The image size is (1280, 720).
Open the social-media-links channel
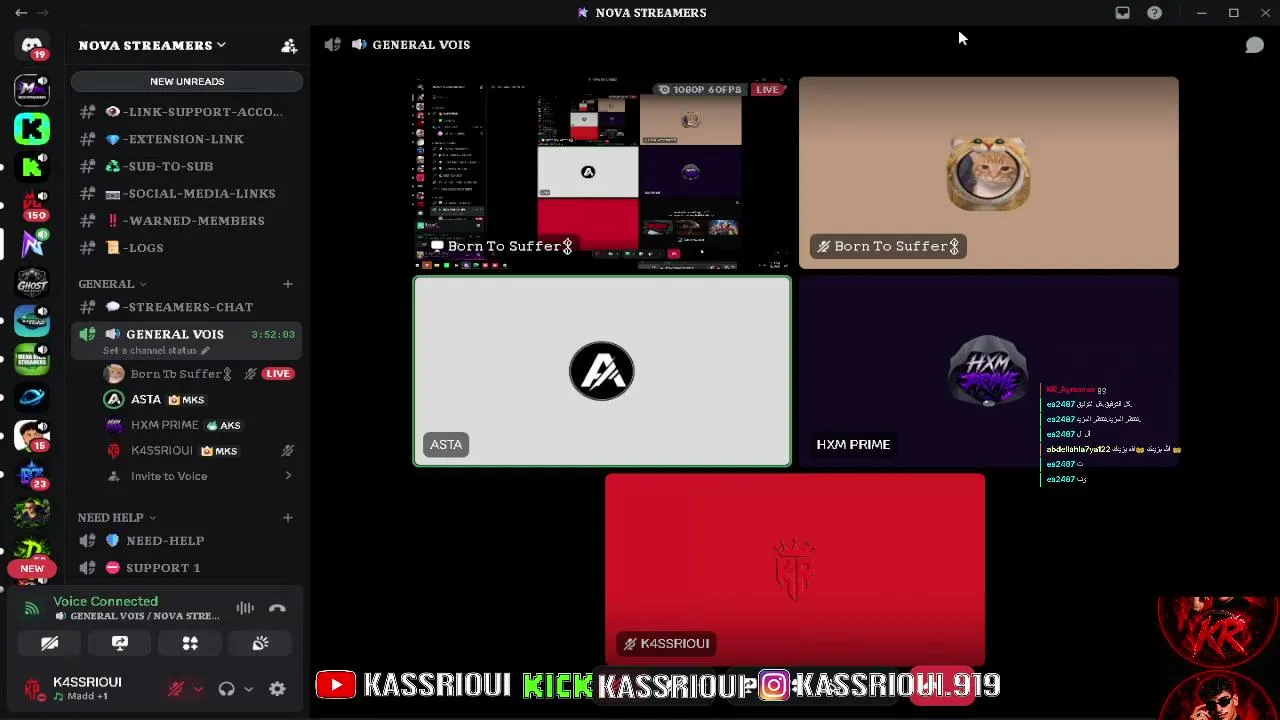(187, 193)
